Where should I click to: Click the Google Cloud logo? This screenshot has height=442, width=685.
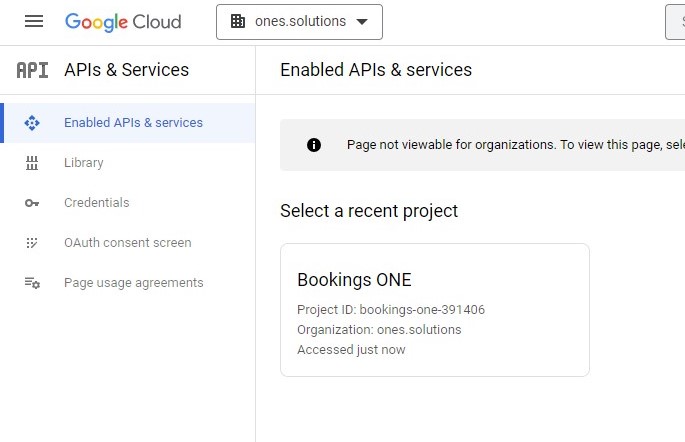coord(123,21)
